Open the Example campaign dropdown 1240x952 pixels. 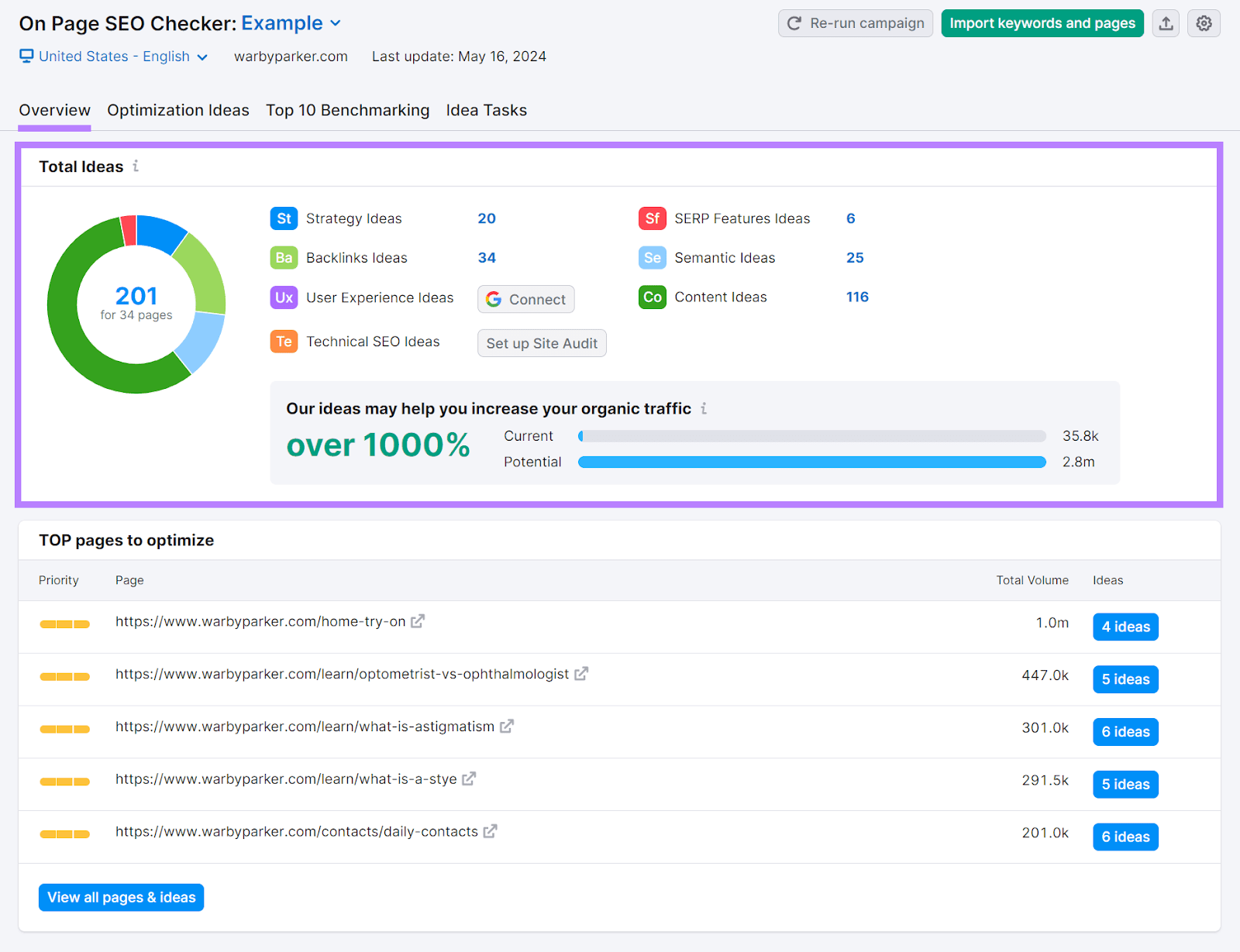[x=291, y=23]
